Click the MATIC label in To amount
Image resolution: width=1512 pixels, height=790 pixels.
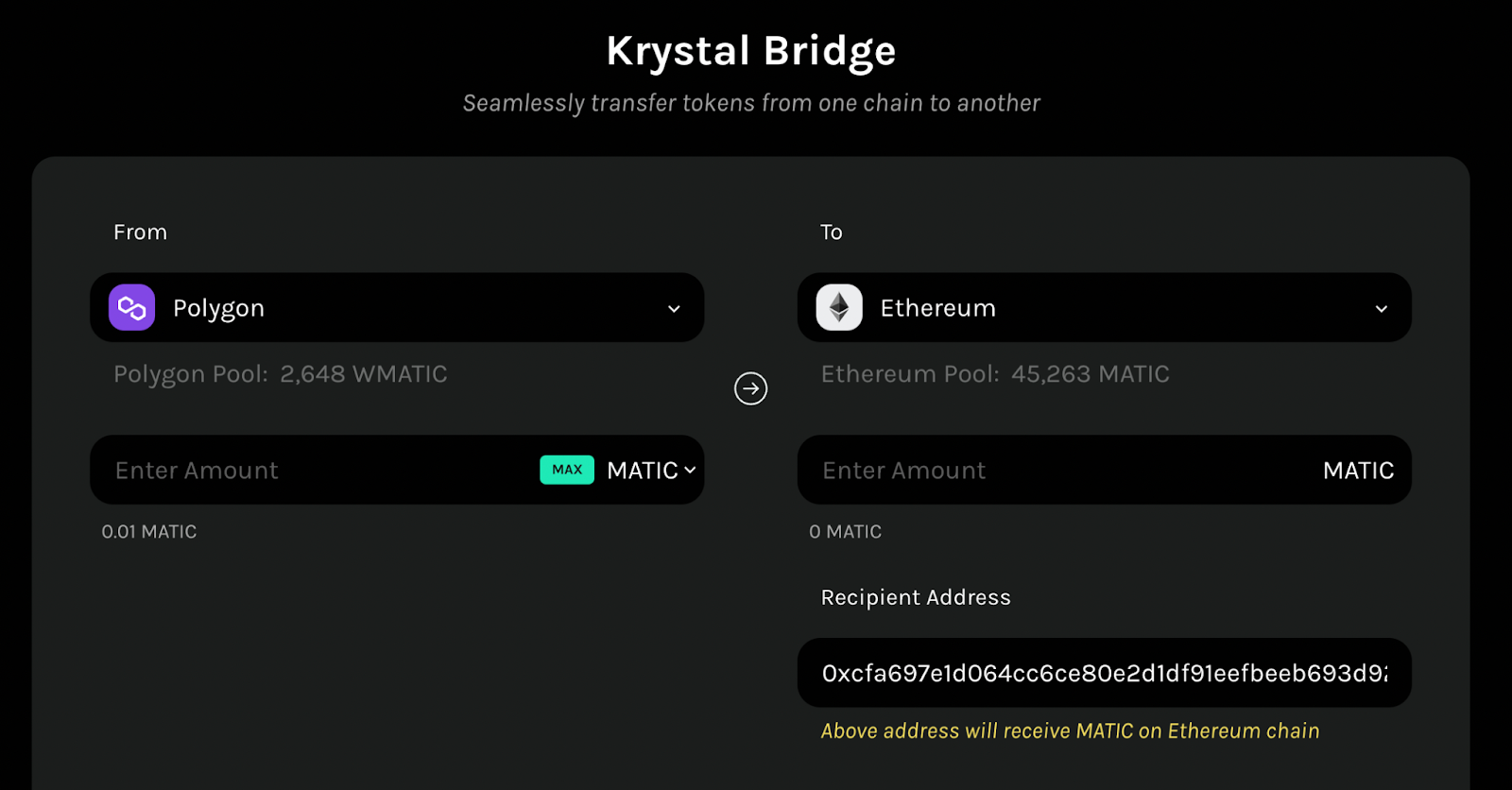[1358, 471]
